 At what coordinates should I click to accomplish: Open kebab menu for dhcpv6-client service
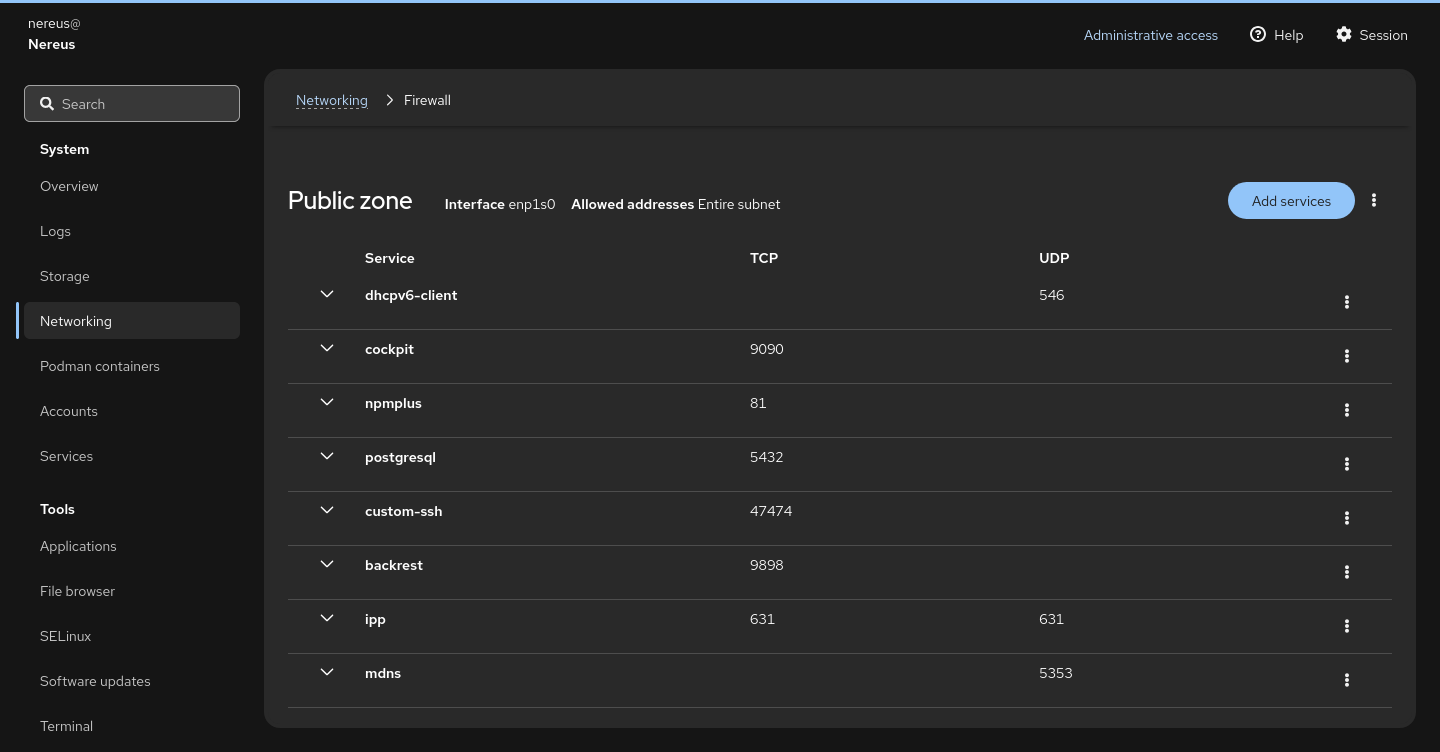(x=1347, y=302)
